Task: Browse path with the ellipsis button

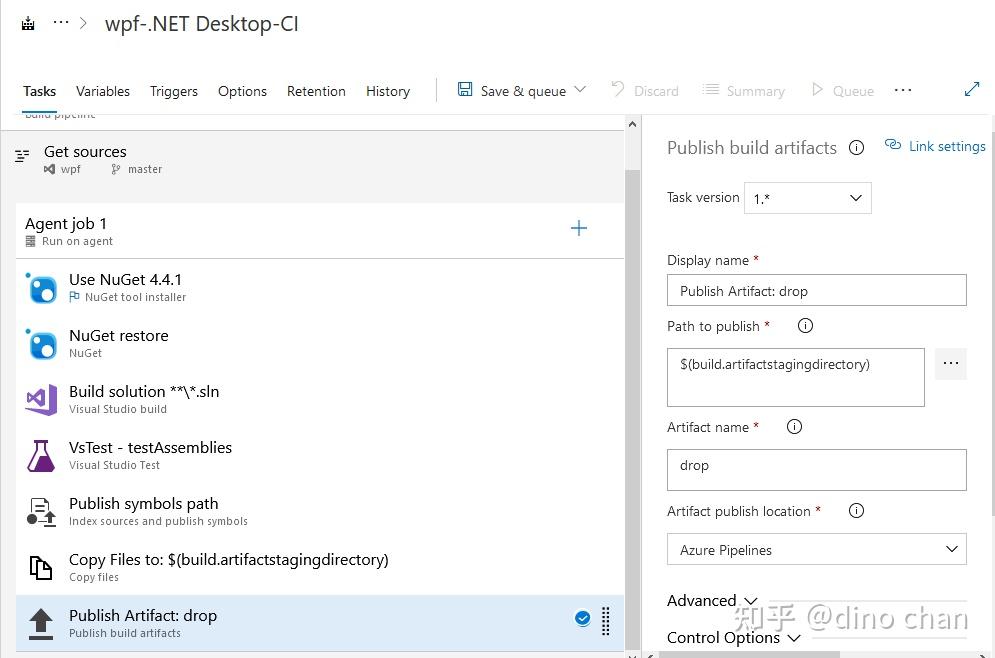Action: pos(951,364)
